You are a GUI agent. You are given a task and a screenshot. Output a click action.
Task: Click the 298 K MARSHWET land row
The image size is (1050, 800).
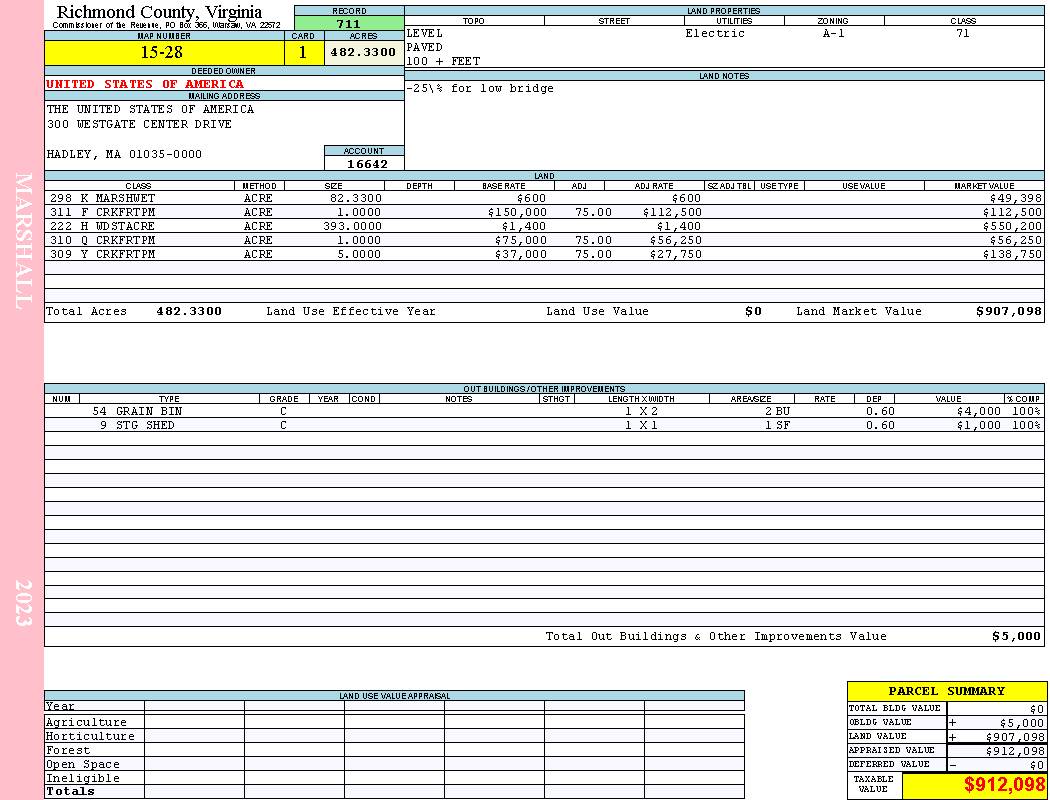[x=544, y=198]
